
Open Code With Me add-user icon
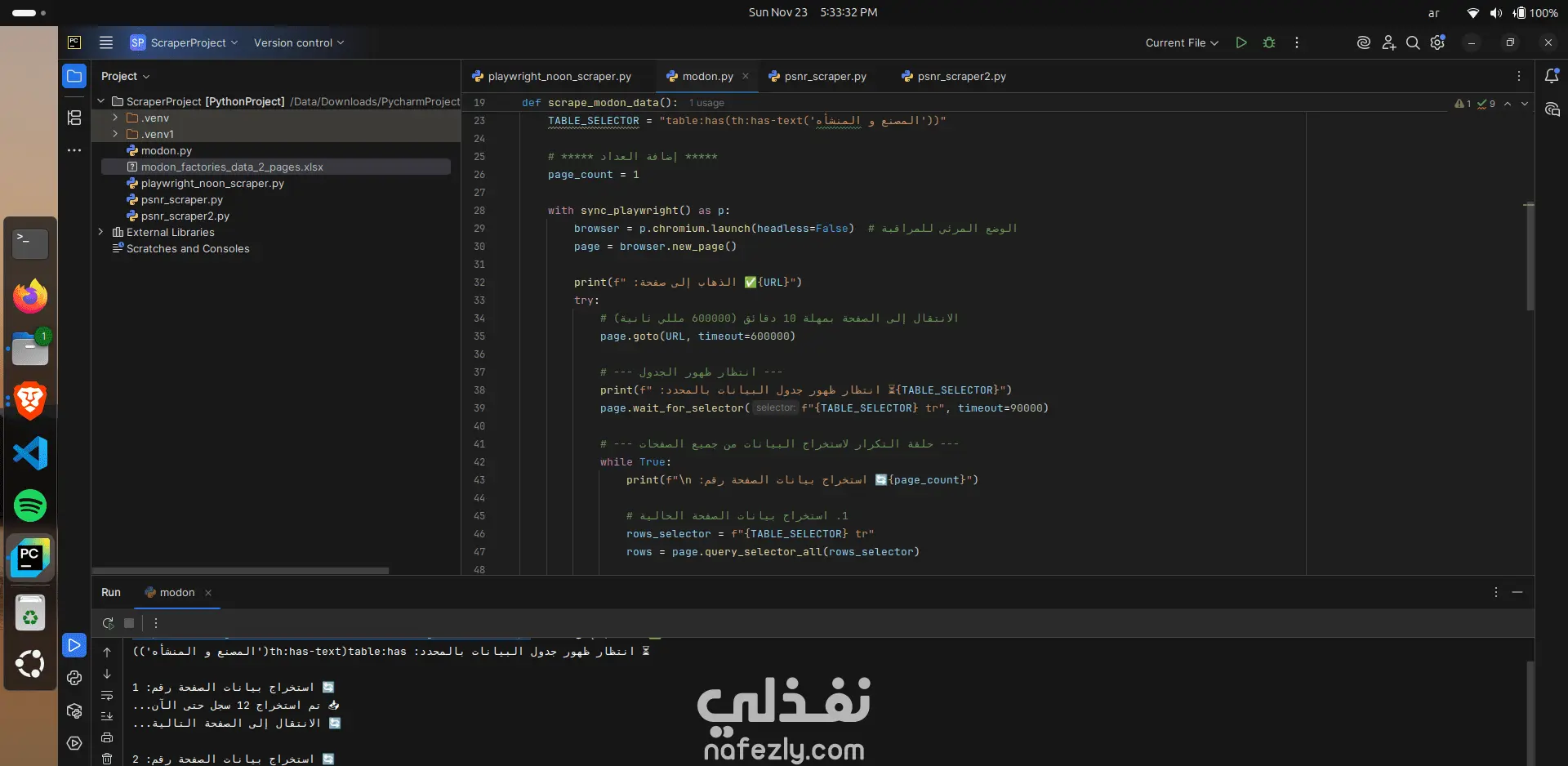(1388, 42)
